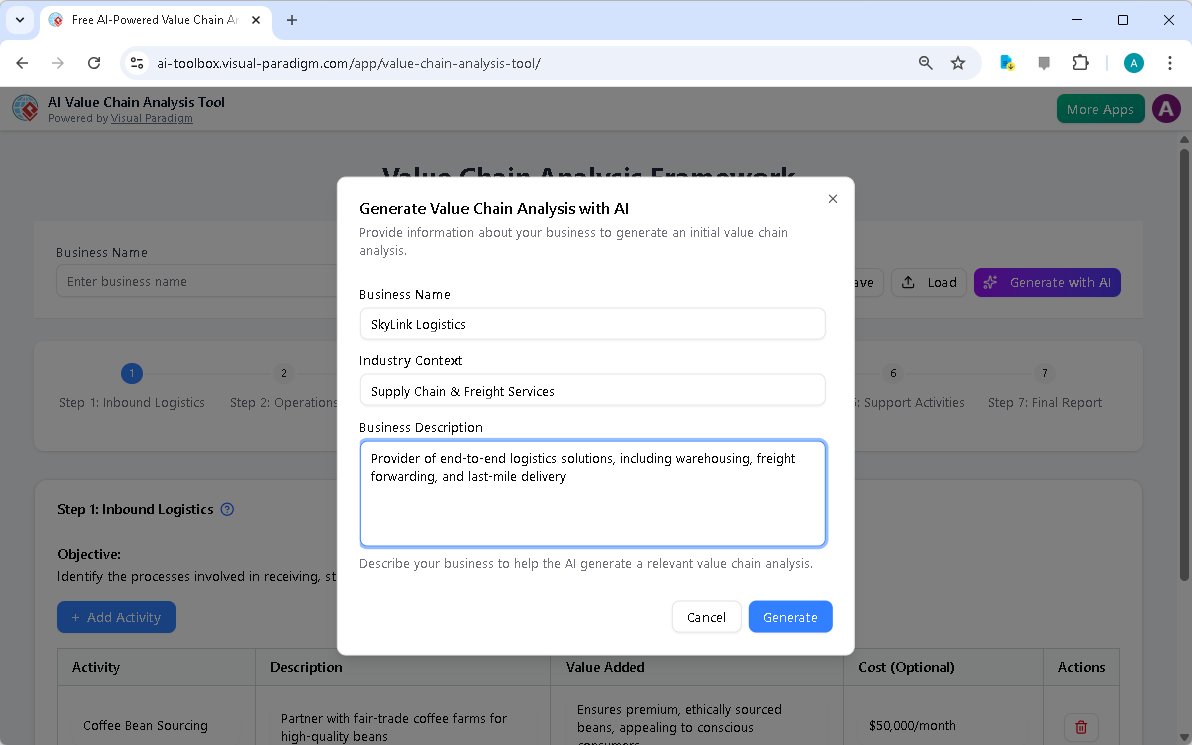Viewport: 1192px width, 745px height.
Task: Open the More Apps menu
Action: [x=1099, y=109]
